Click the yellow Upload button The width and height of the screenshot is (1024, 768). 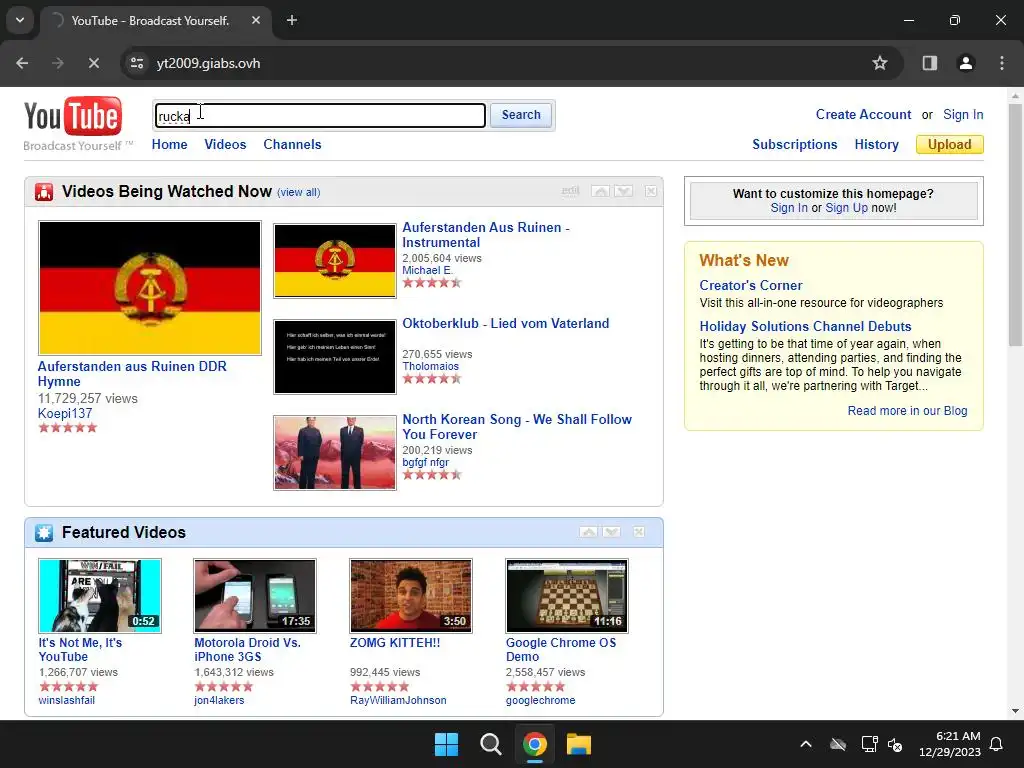tap(950, 144)
